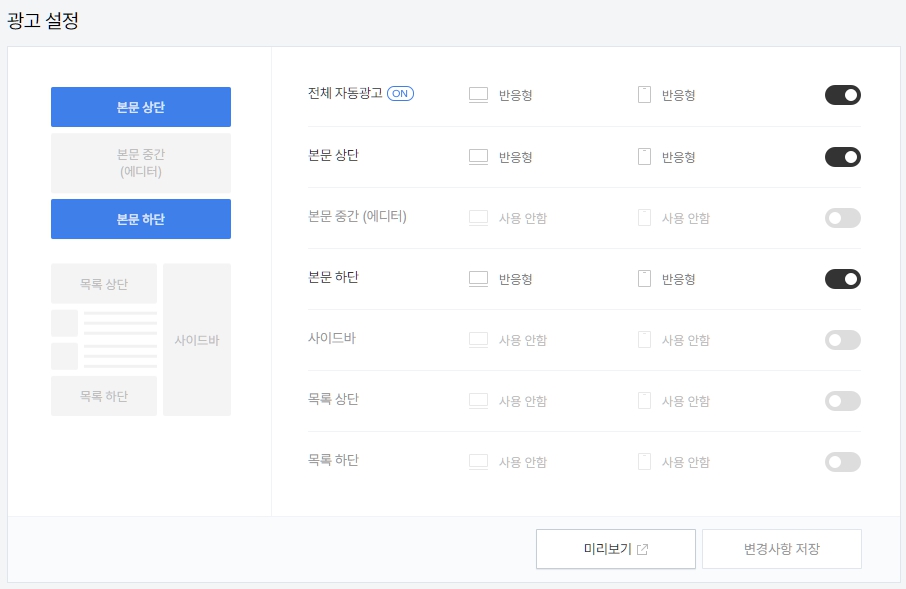The height and width of the screenshot is (589, 906).
Task: Enable the 사이드바 ad toggle
Action: [842, 340]
